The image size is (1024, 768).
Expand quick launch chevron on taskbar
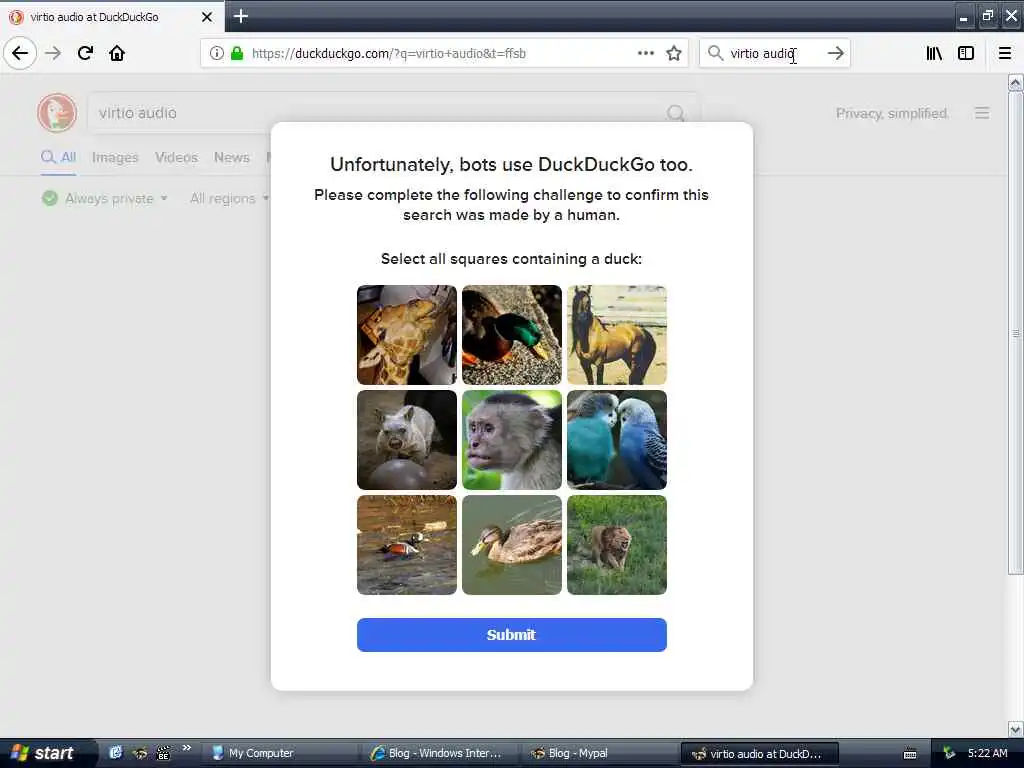tap(187, 748)
